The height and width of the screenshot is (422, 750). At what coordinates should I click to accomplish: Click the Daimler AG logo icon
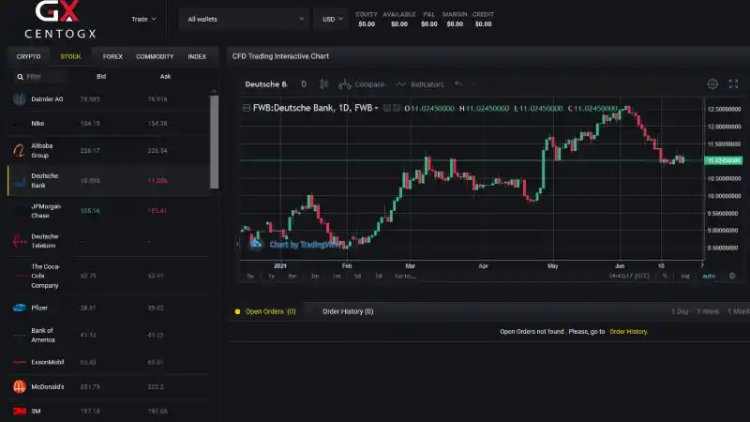tap(19, 99)
